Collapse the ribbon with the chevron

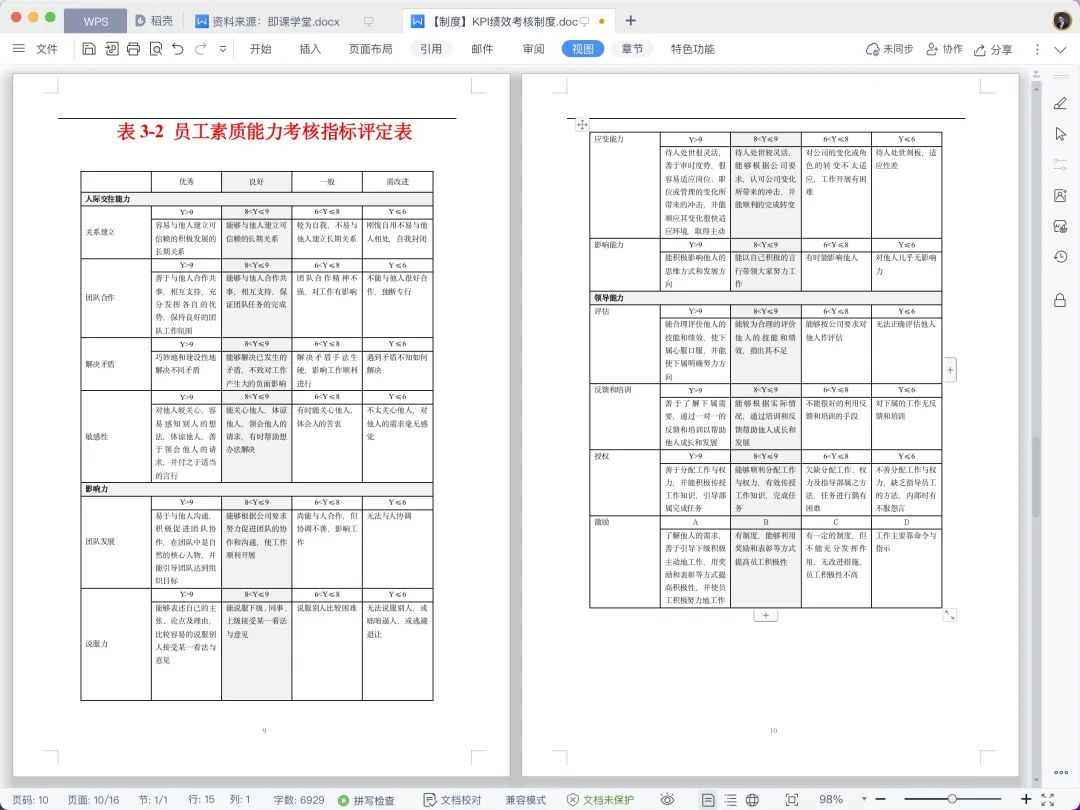(x=1060, y=49)
